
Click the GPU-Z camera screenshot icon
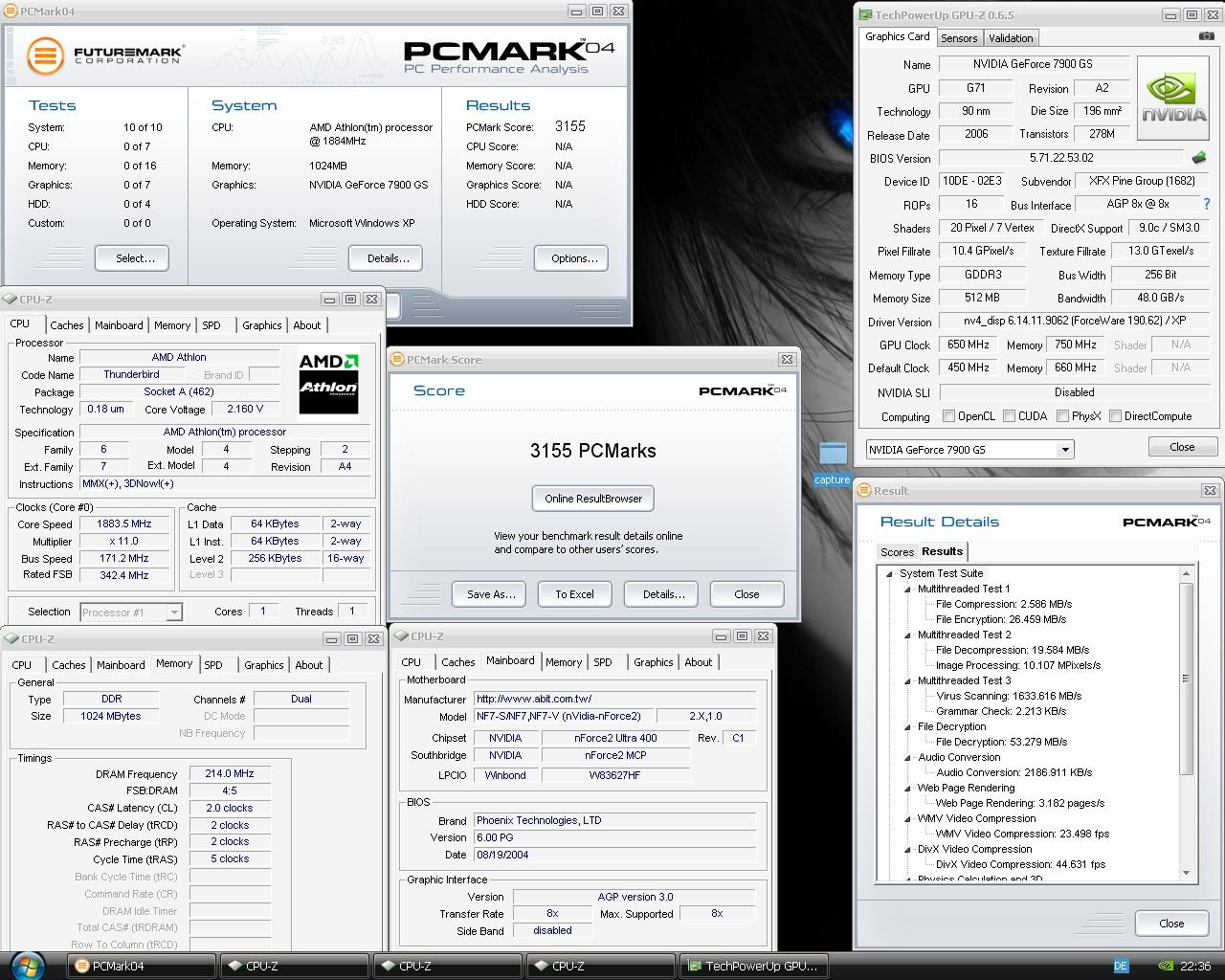point(1206,36)
